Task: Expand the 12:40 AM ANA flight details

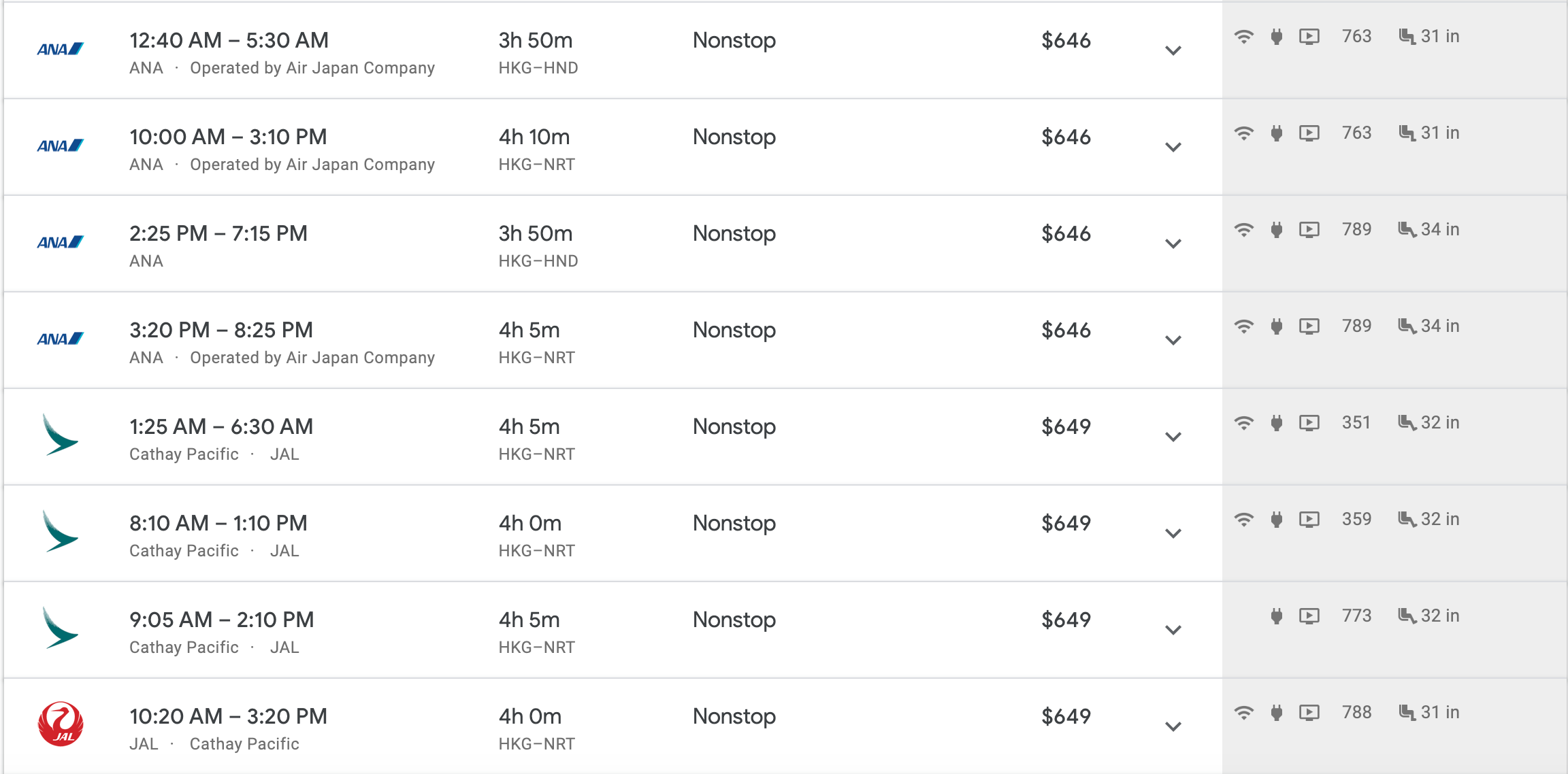Action: coord(1173,50)
